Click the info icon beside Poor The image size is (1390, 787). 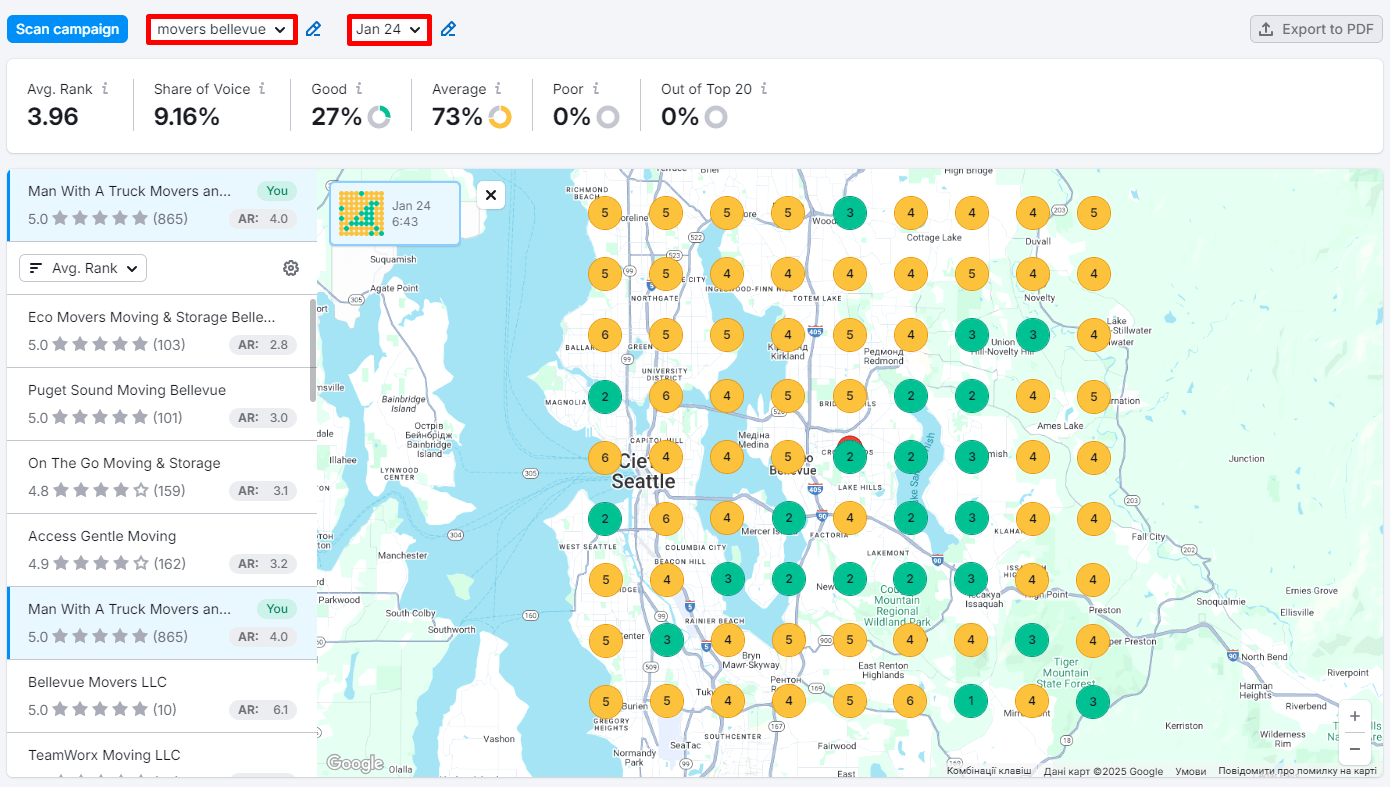(x=596, y=89)
